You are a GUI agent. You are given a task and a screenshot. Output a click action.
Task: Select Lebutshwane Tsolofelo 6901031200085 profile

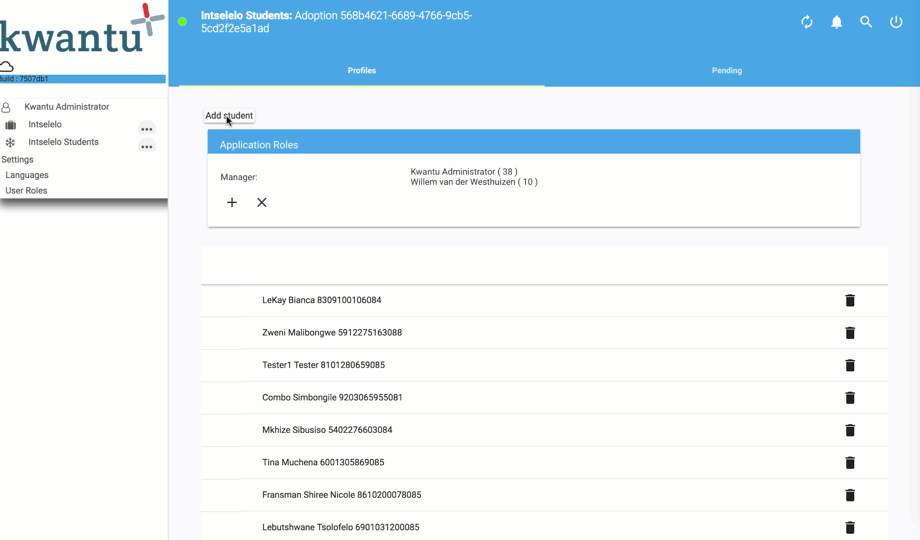tap(340, 527)
